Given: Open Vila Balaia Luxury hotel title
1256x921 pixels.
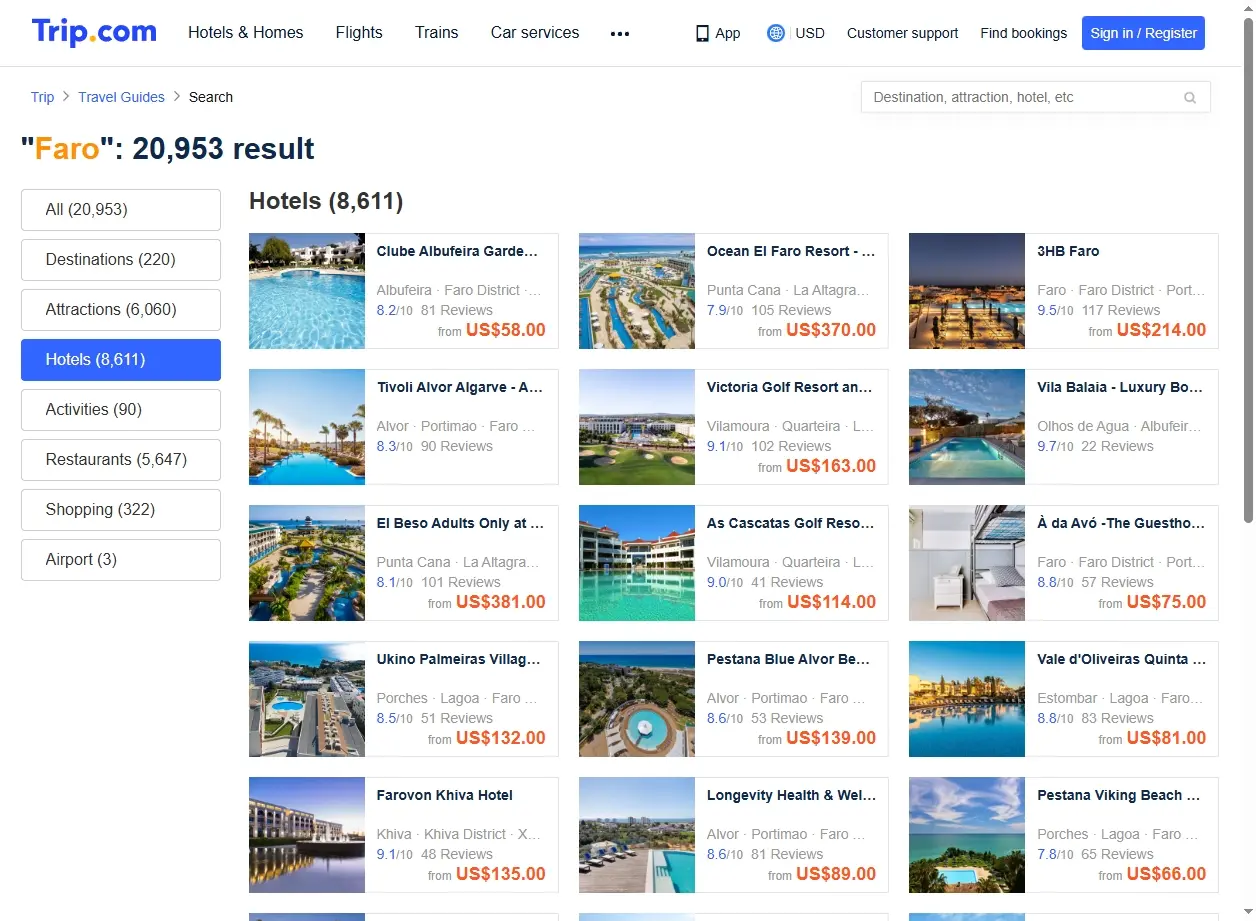Looking at the screenshot, I should pos(1121,387).
